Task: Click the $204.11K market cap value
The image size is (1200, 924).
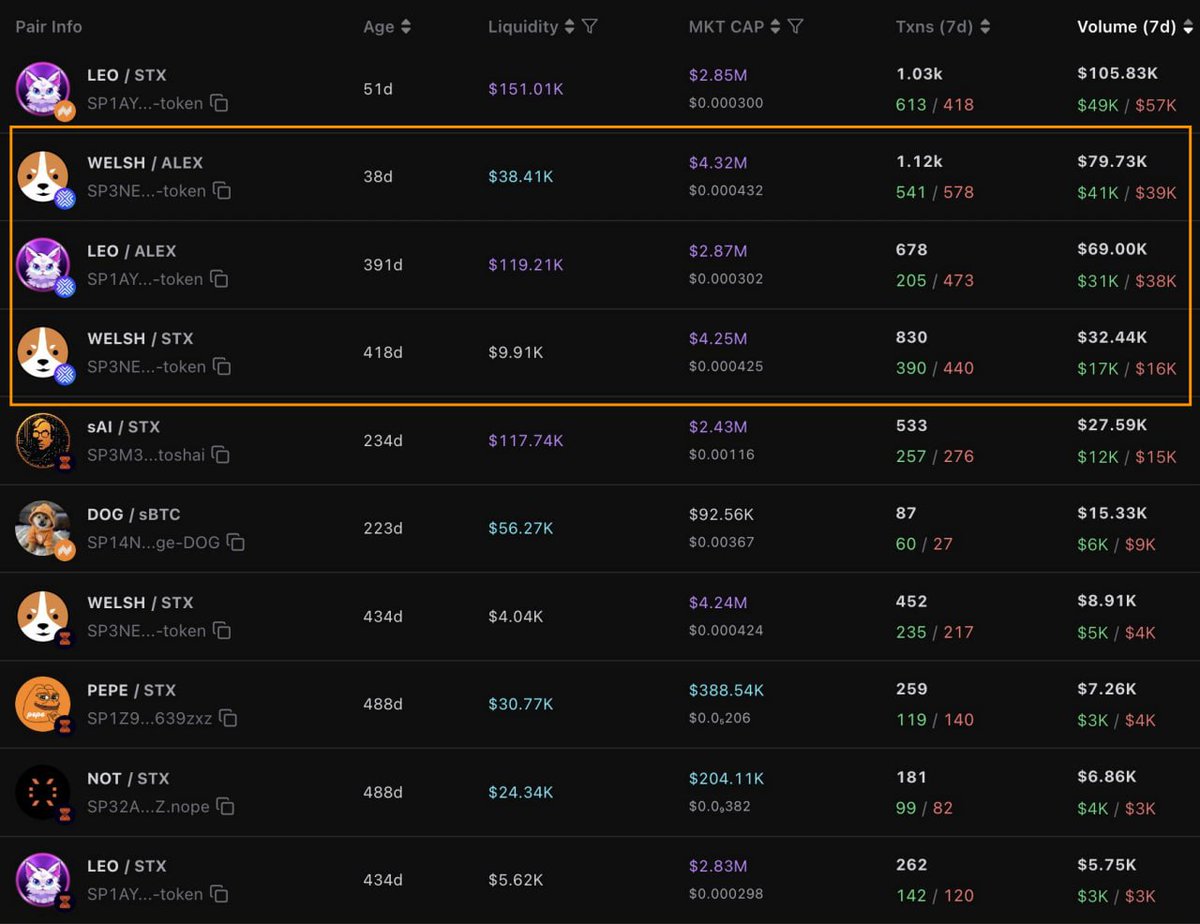Action: pyautogui.click(x=727, y=778)
